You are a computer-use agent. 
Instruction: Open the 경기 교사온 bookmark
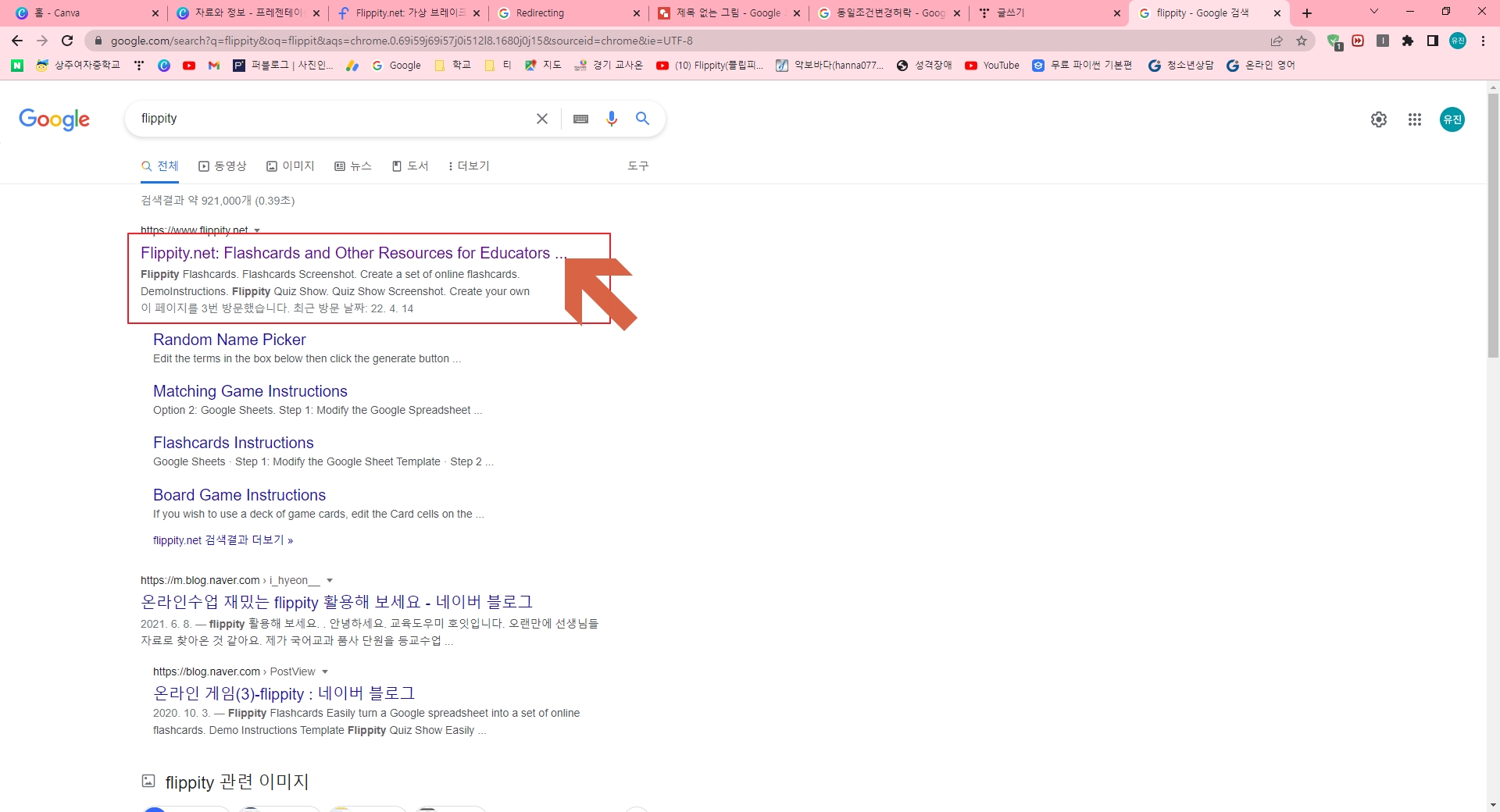(x=609, y=66)
